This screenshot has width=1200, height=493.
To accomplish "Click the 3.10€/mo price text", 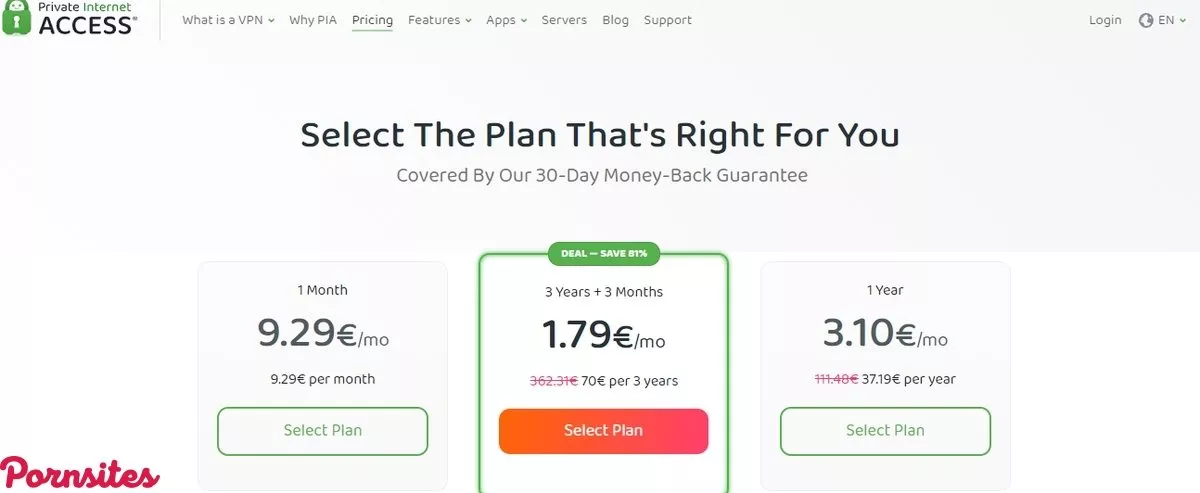I will coord(885,335).
